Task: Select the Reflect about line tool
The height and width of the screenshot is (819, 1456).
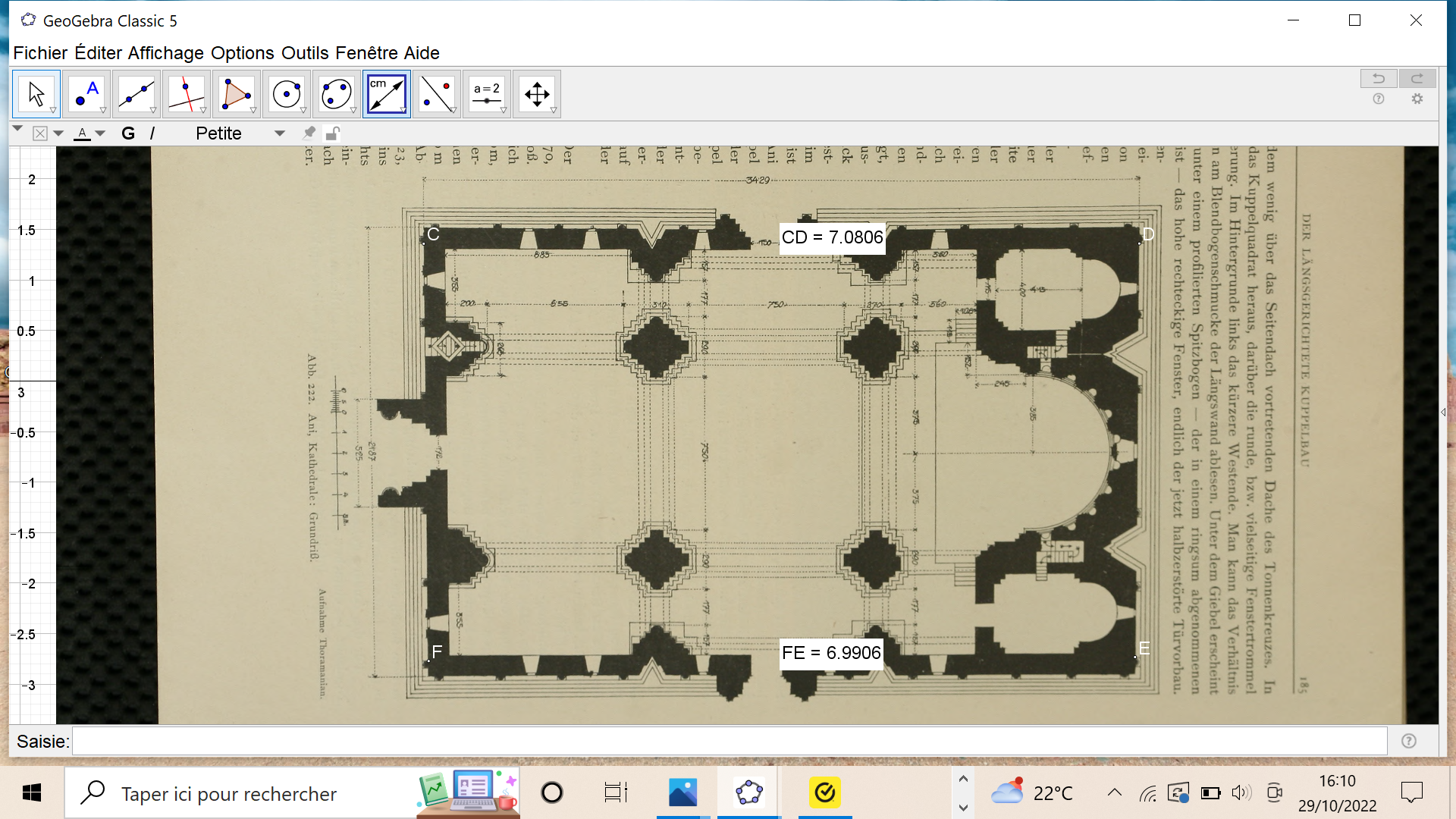Action: (x=436, y=94)
